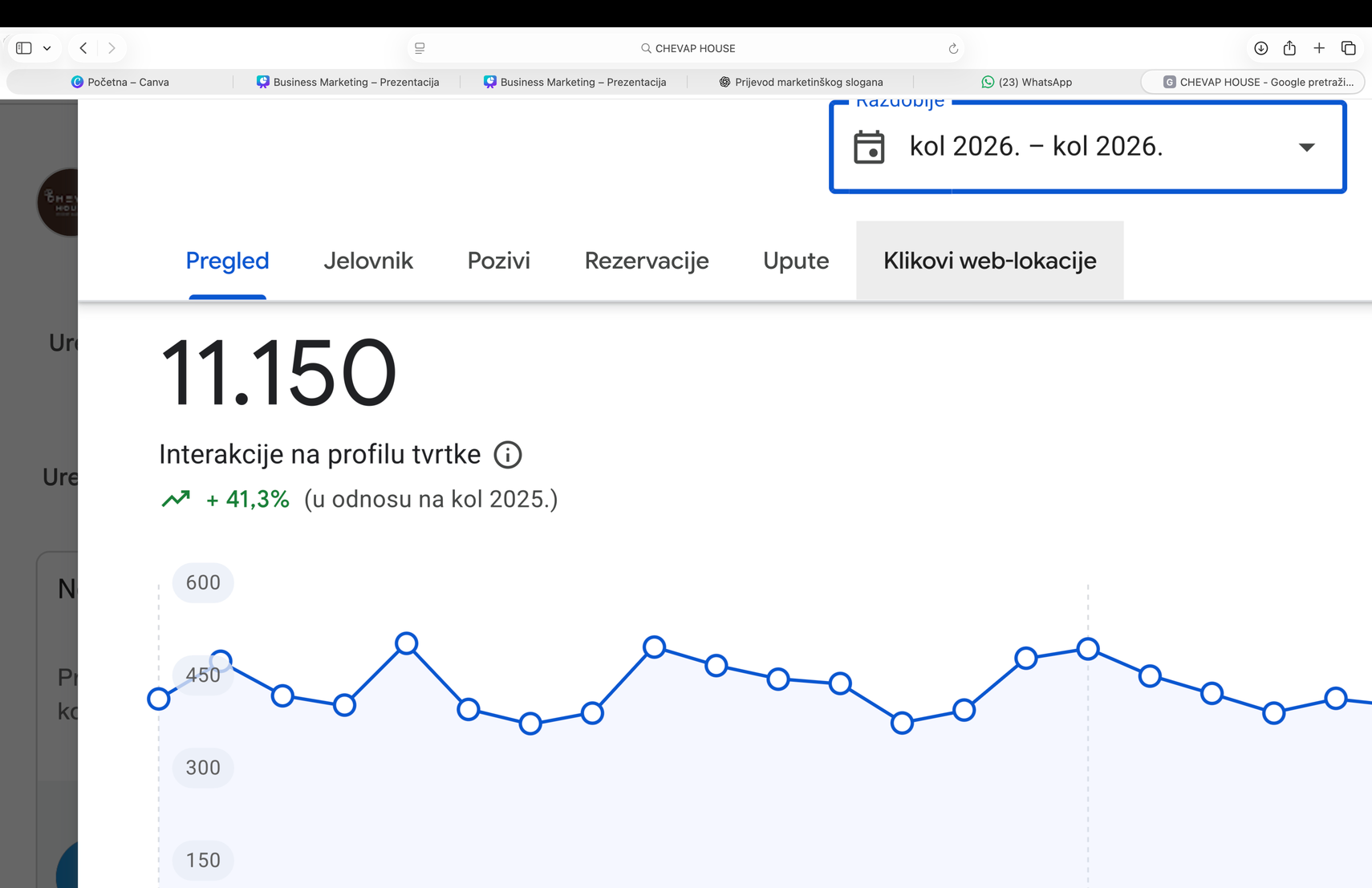Image resolution: width=1372 pixels, height=888 pixels.
Task: Open the Upute tab
Action: 796,261
